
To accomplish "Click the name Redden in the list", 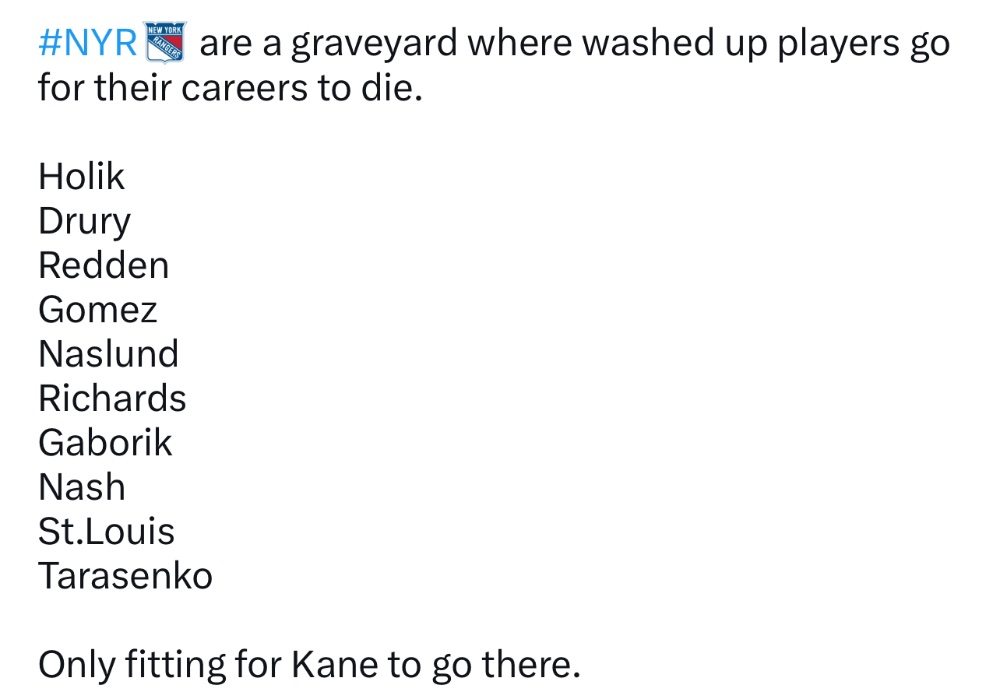I will (x=104, y=265).
